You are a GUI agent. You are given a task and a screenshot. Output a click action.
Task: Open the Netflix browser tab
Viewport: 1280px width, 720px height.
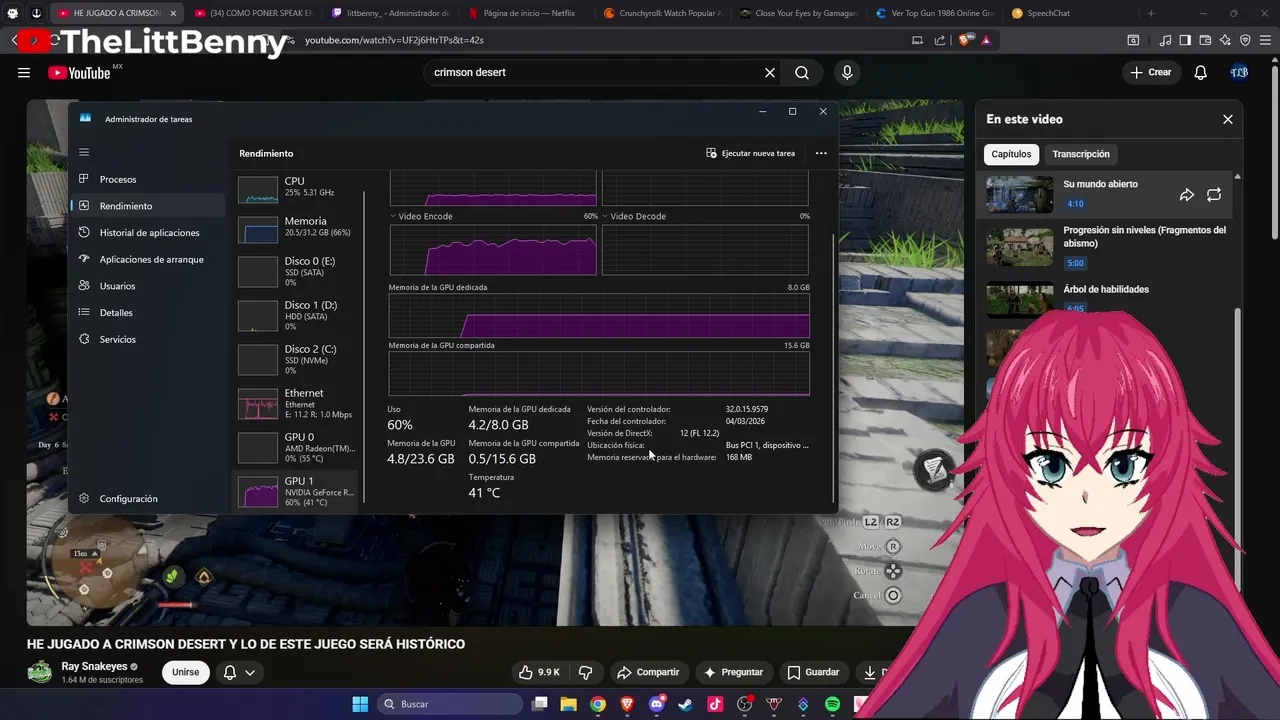527,13
